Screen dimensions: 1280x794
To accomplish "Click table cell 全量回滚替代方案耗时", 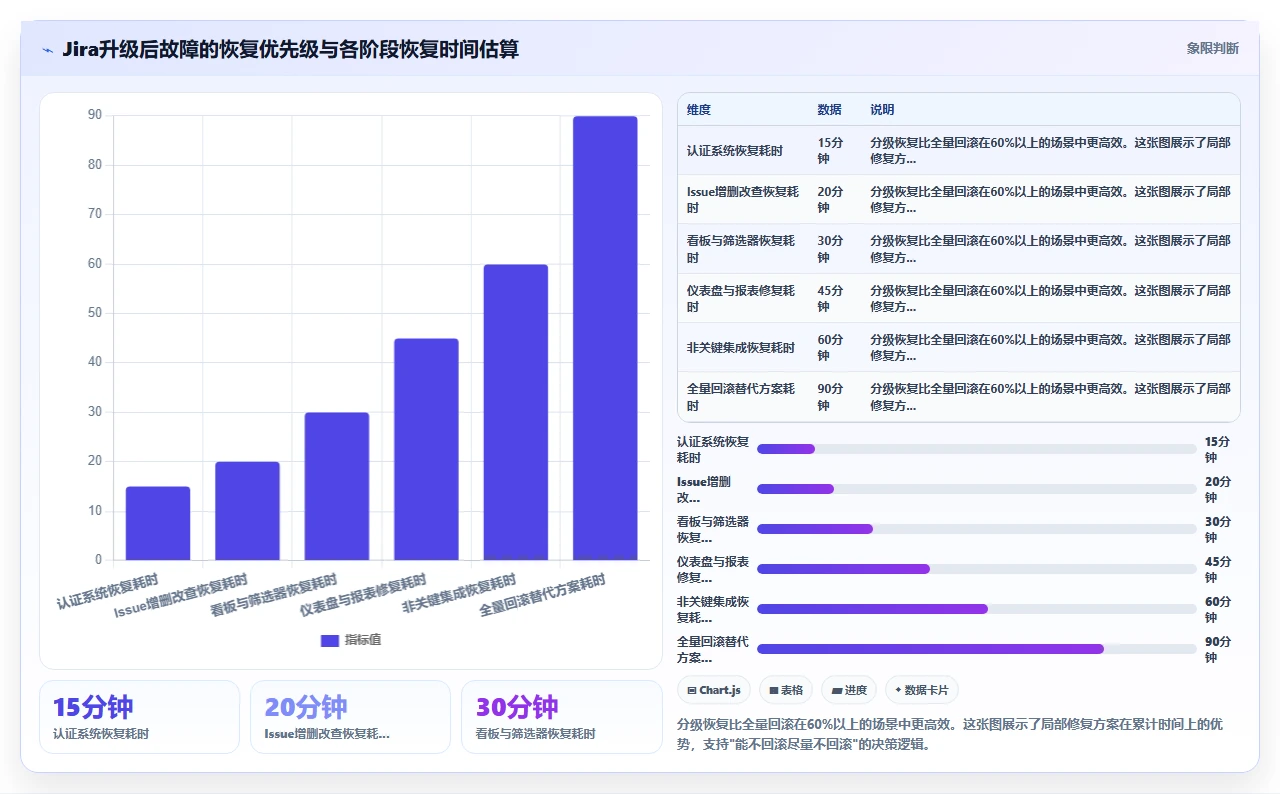I will pyautogui.click(x=742, y=397).
